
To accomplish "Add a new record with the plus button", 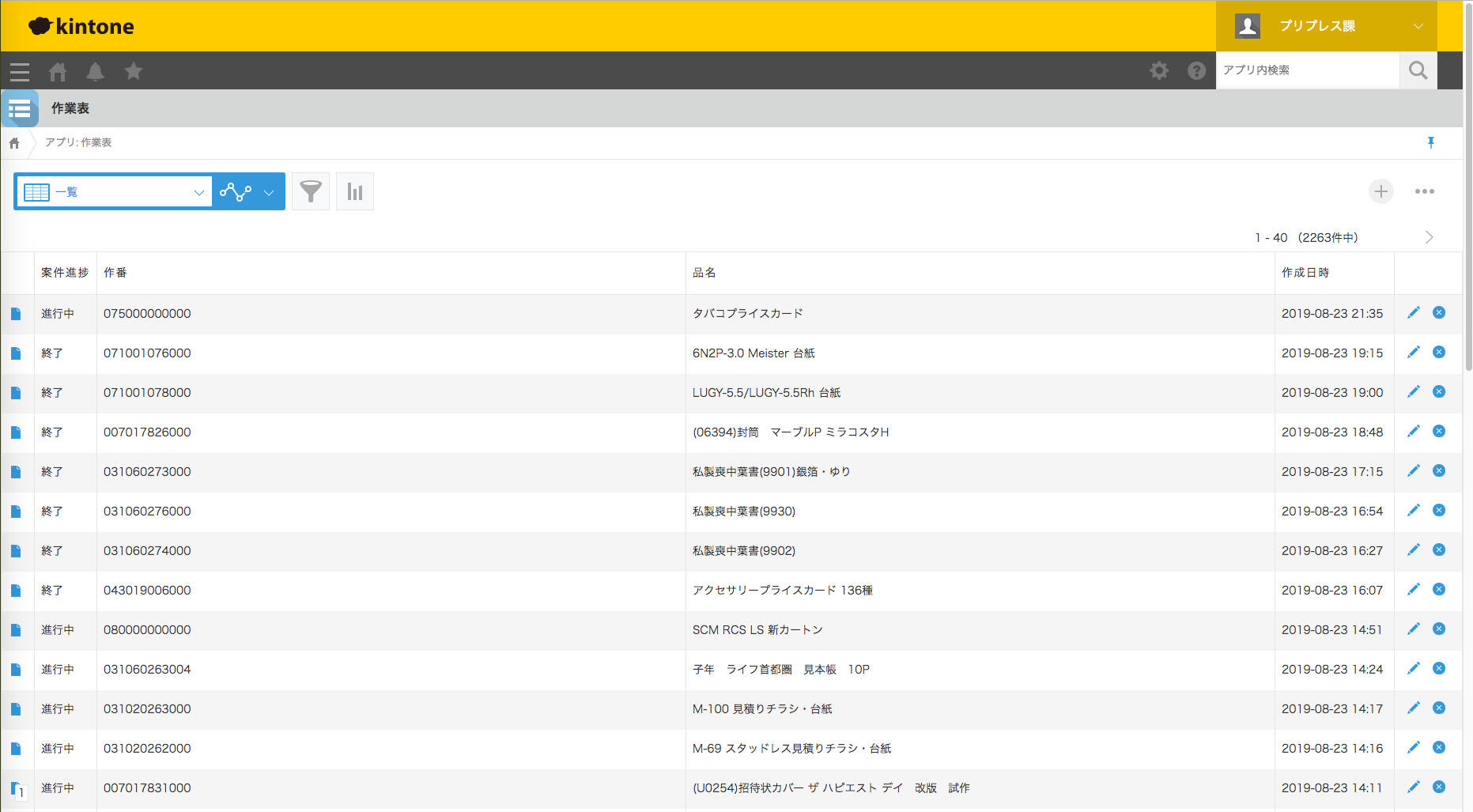I will pyautogui.click(x=1381, y=191).
